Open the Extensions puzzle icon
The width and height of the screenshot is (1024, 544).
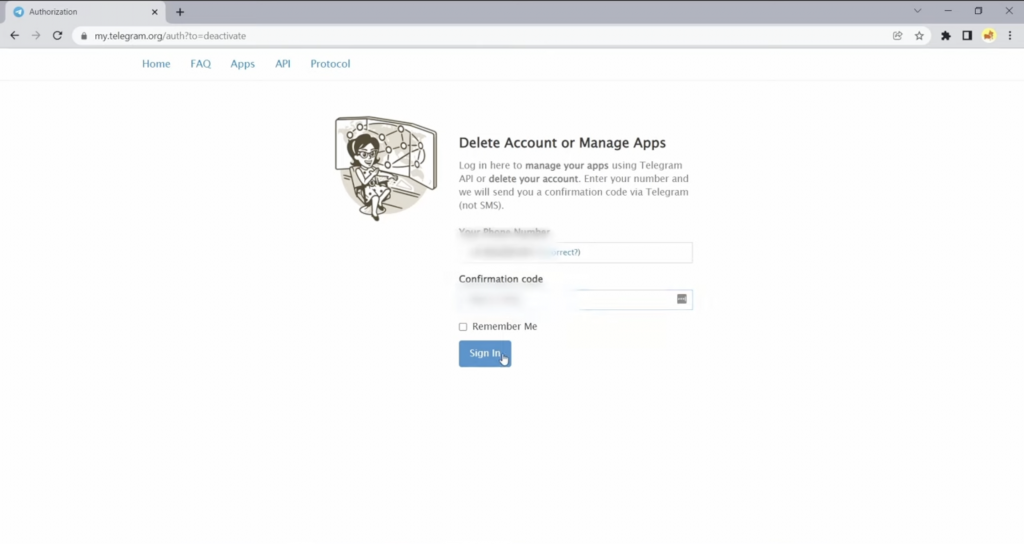(x=946, y=36)
